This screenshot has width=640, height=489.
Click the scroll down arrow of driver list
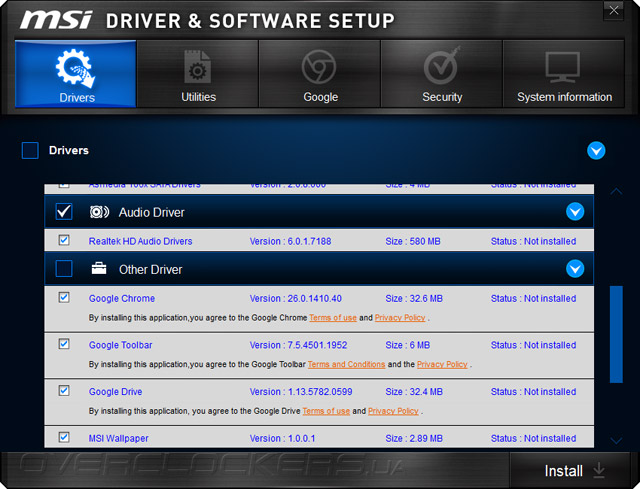click(616, 440)
